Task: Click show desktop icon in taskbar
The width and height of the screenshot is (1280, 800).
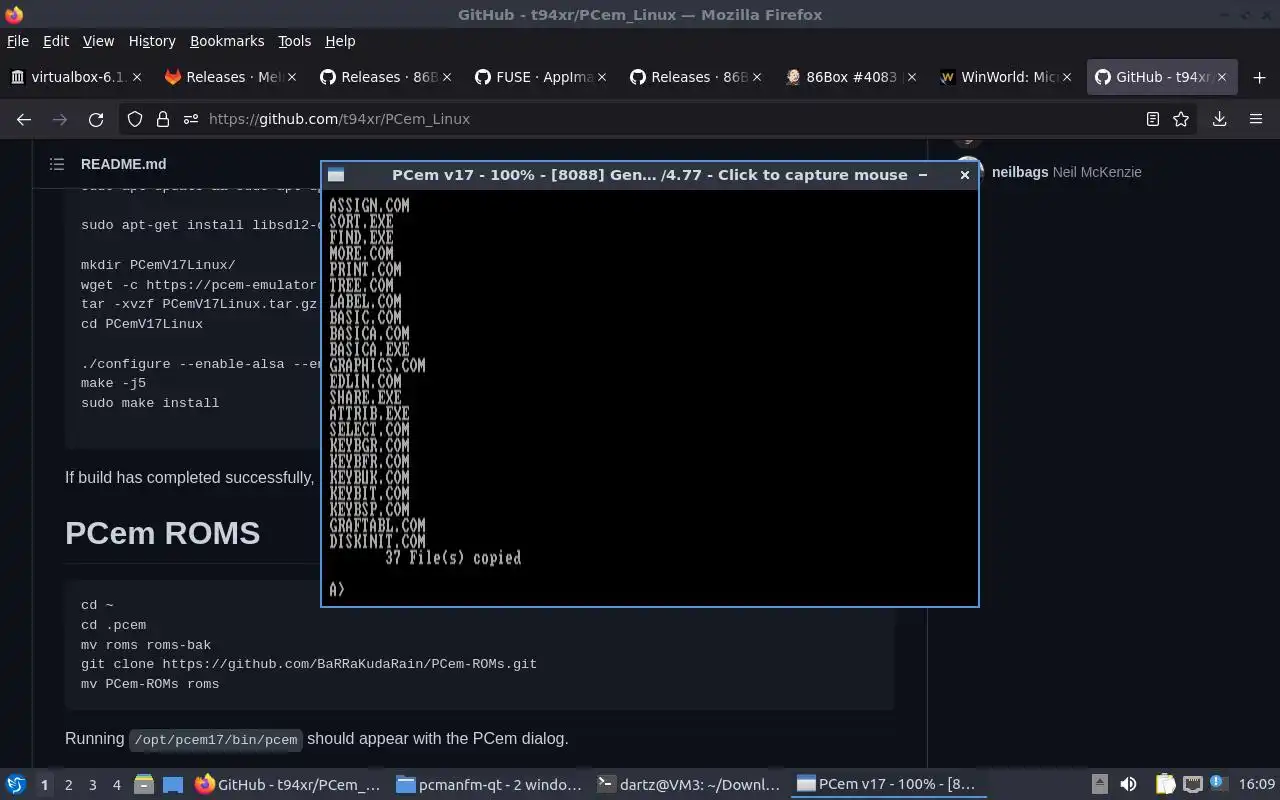Action: [173, 785]
